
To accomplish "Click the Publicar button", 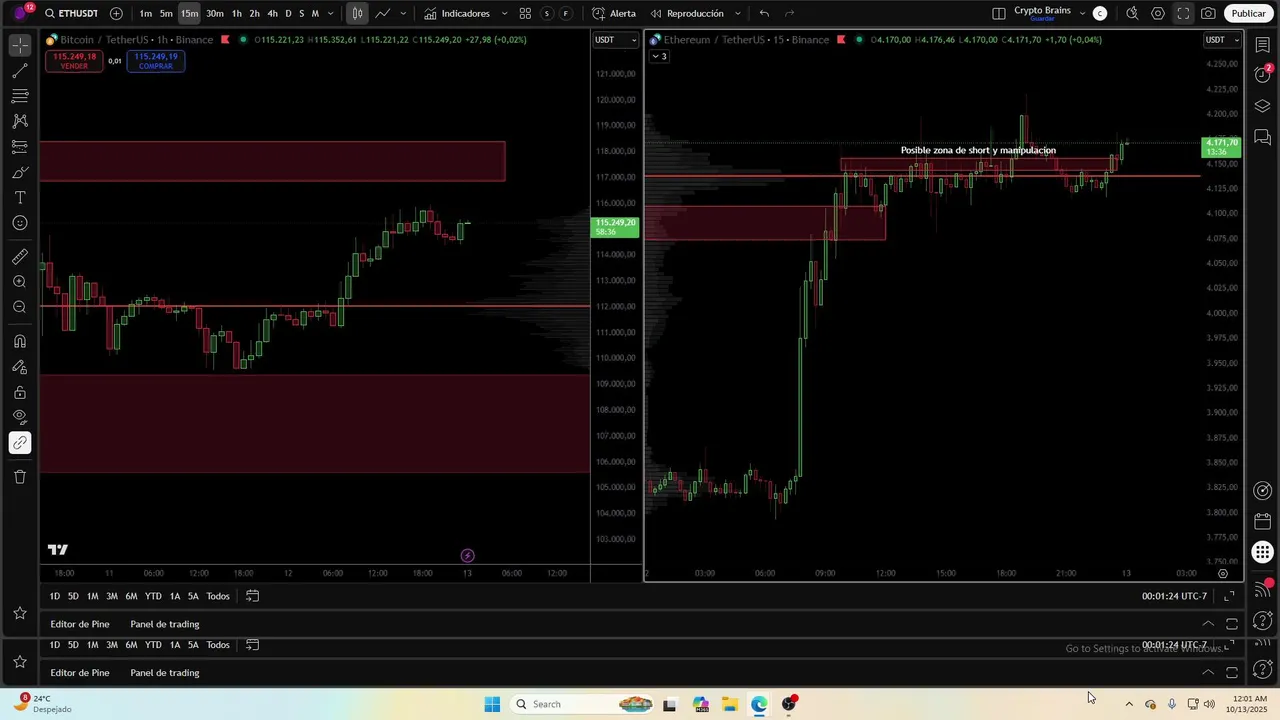I will pyautogui.click(x=1248, y=14).
